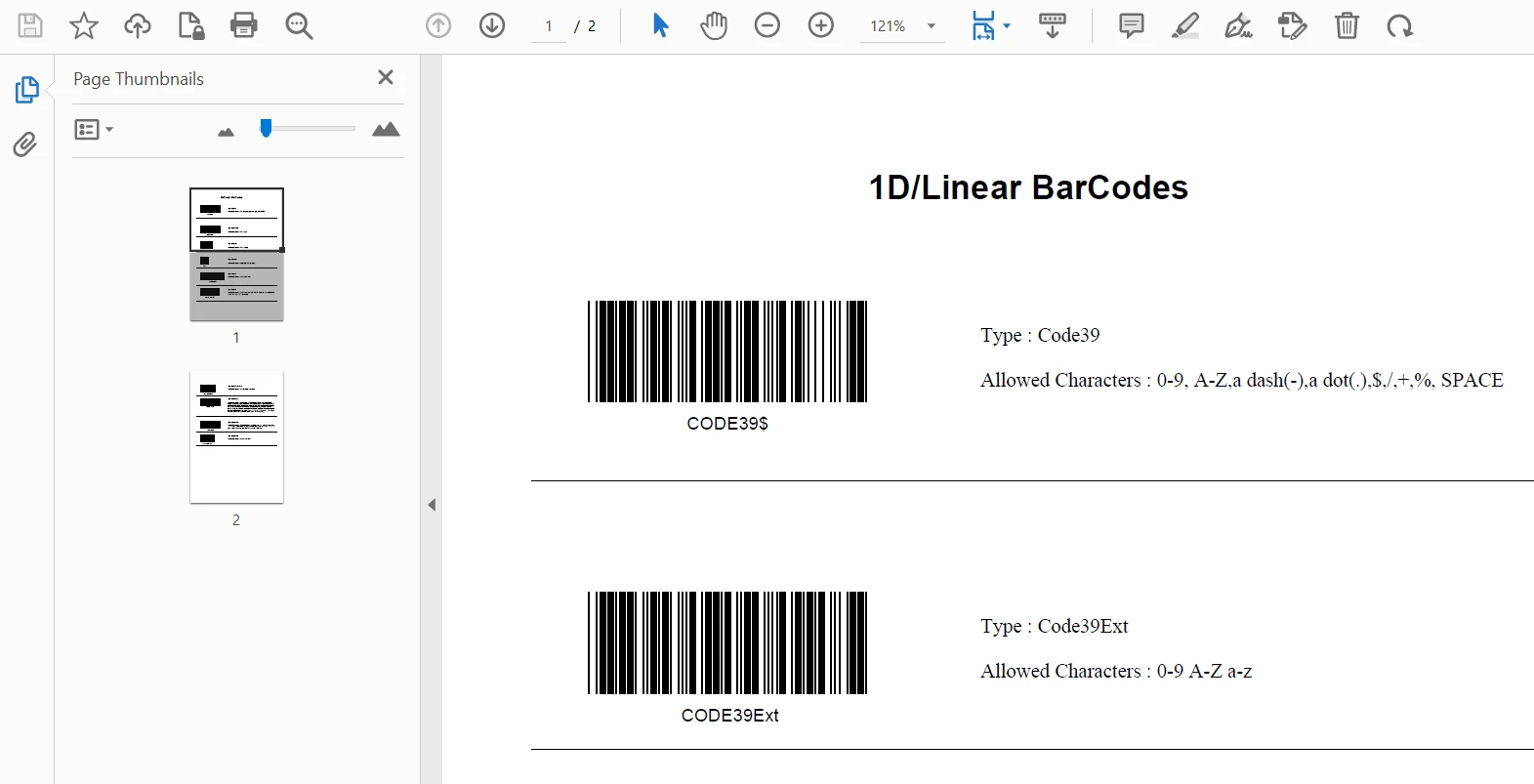Open the Attachments paperclip panel
Image resolution: width=1534 pixels, height=784 pixels.
(x=25, y=144)
